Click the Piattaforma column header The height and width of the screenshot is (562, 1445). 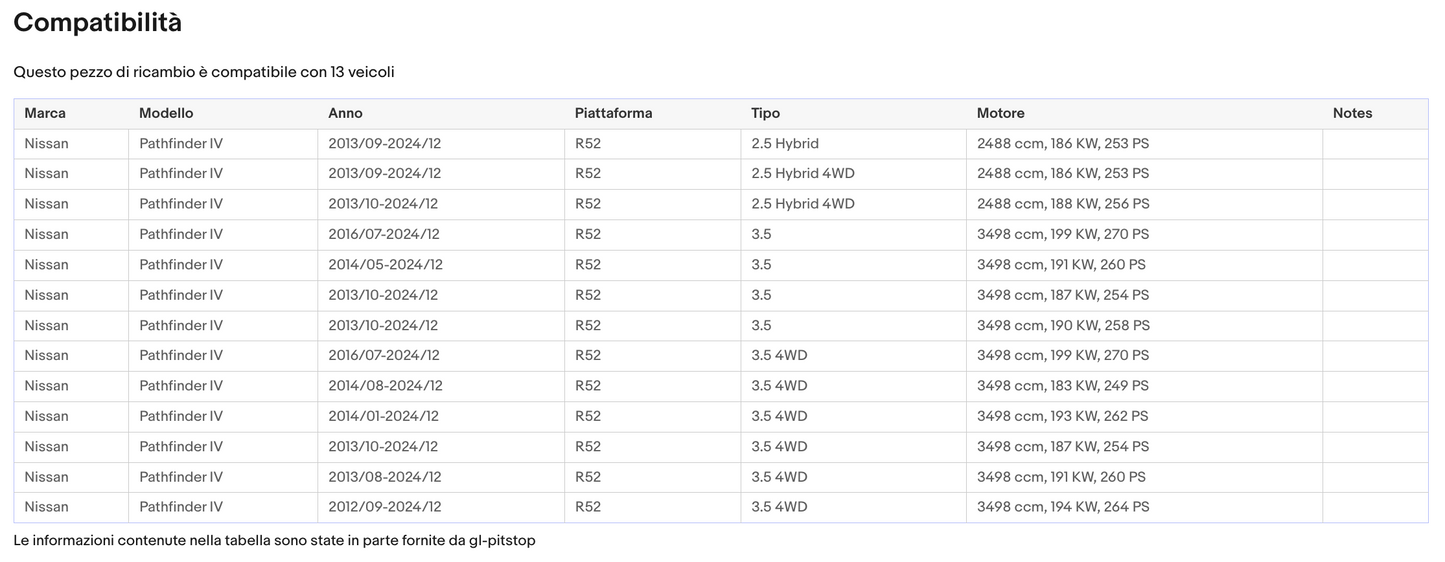point(613,113)
